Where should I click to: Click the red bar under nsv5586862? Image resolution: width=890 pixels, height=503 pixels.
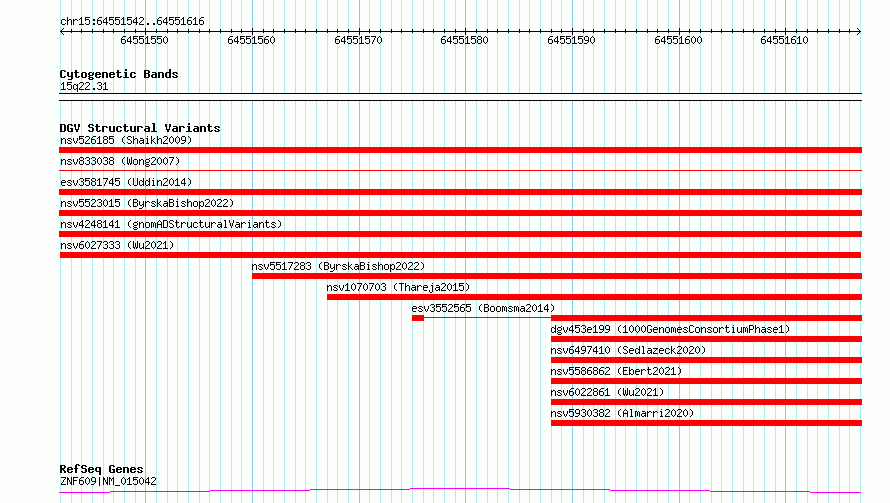click(706, 381)
